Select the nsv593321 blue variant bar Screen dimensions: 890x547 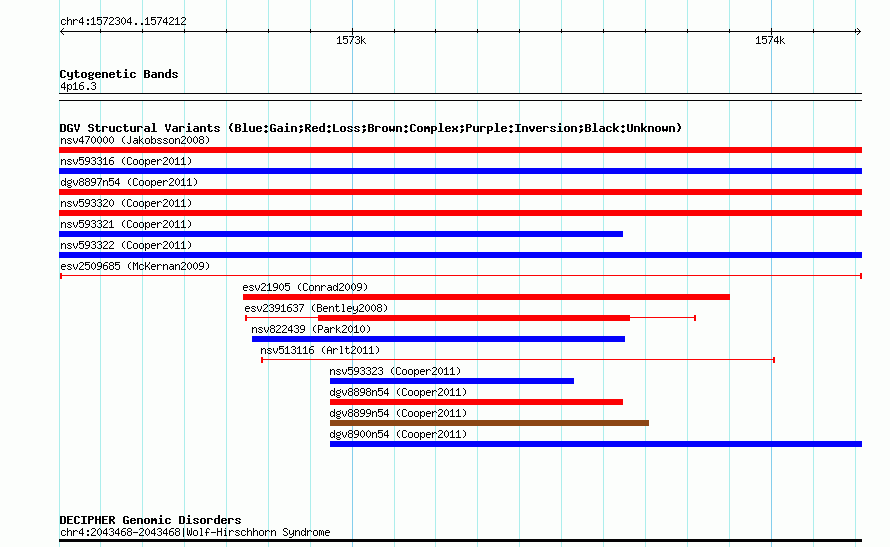point(341,234)
